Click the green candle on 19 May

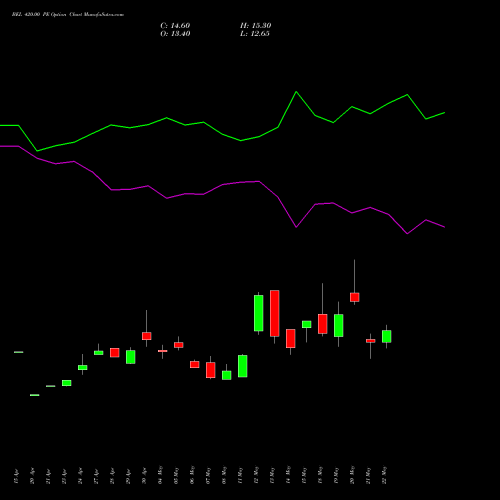pyautogui.click(x=339, y=325)
